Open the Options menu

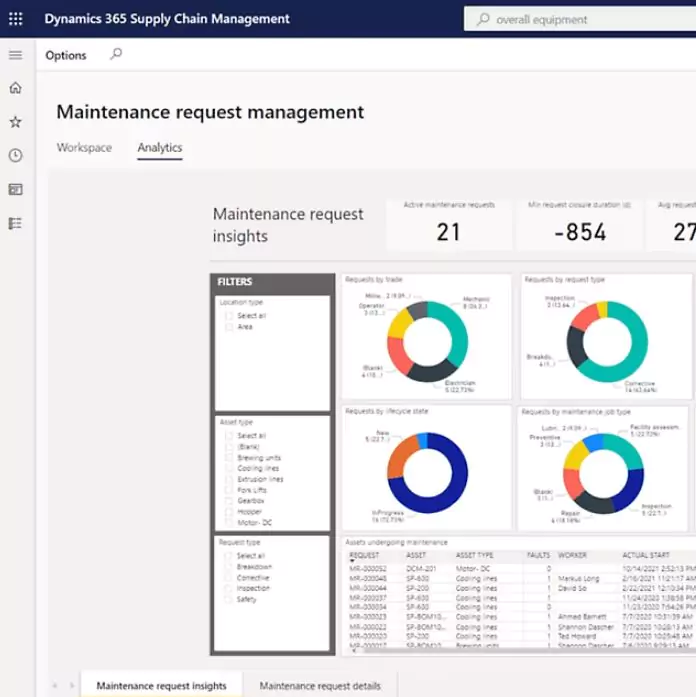pyautogui.click(x=66, y=56)
